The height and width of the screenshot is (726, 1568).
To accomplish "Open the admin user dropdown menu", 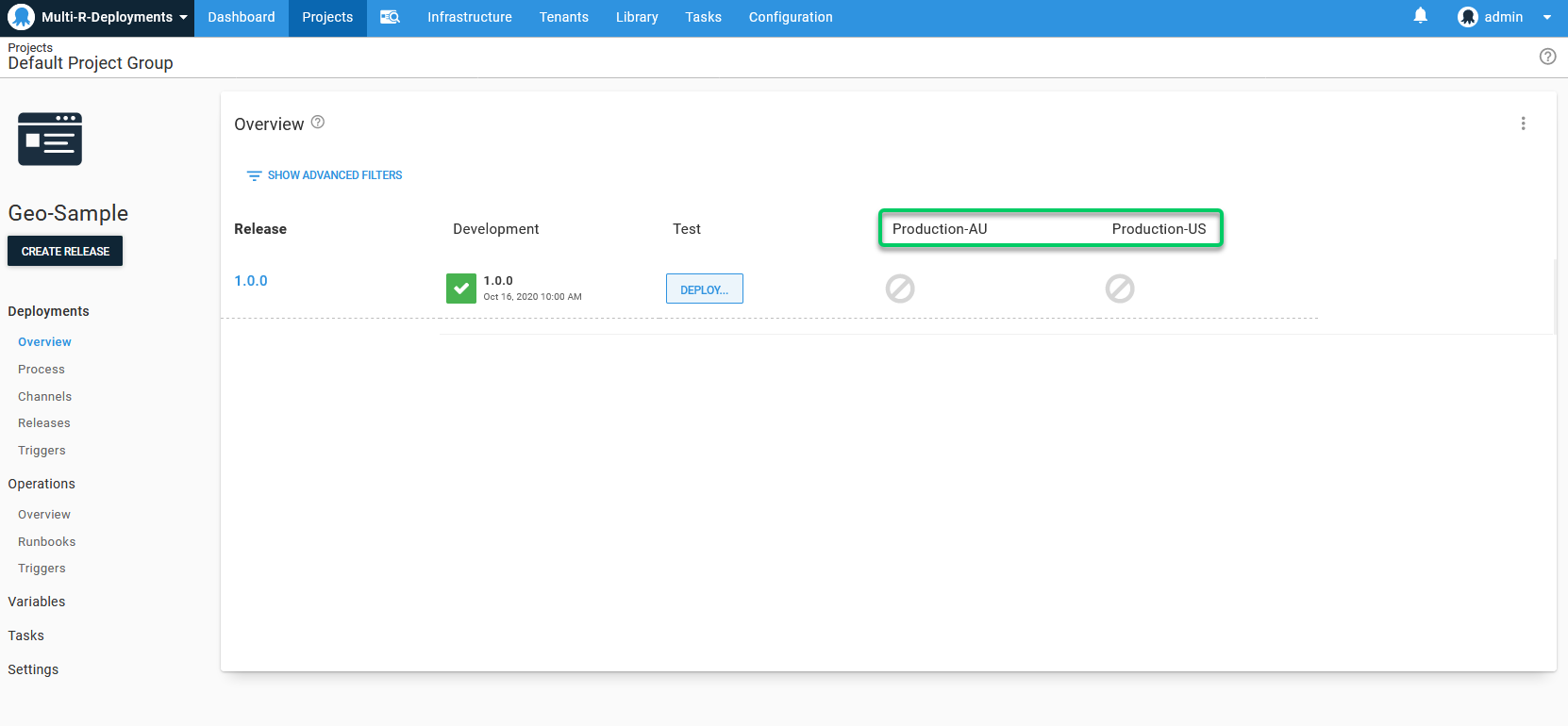I will pos(1505,17).
